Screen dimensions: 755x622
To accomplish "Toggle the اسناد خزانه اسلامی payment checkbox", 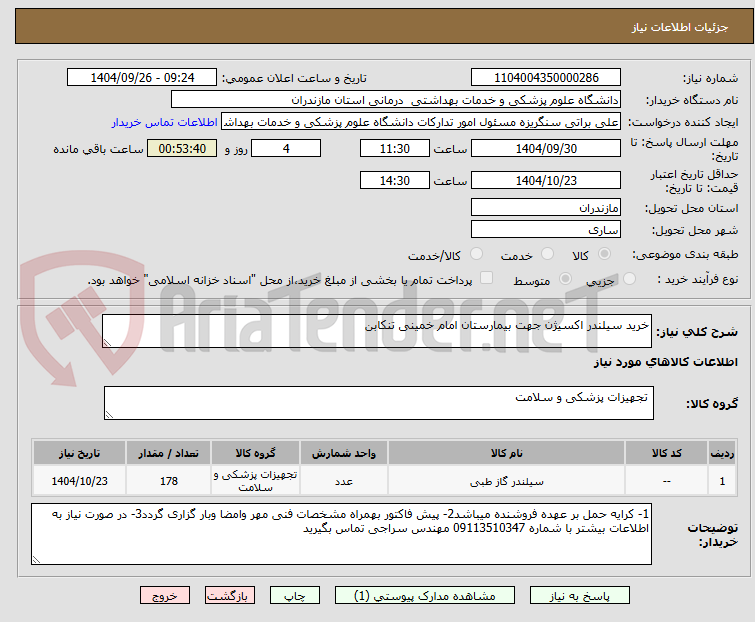I will click(487, 278).
